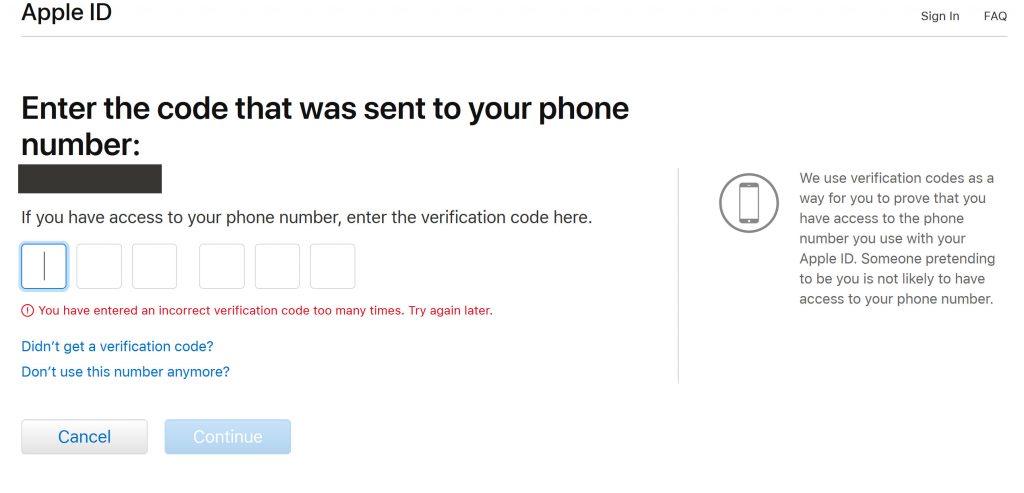Click the "If you have access" instruction text
This screenshot has height=493, width=1024.
pyautogui.click(x=306, y=217)
